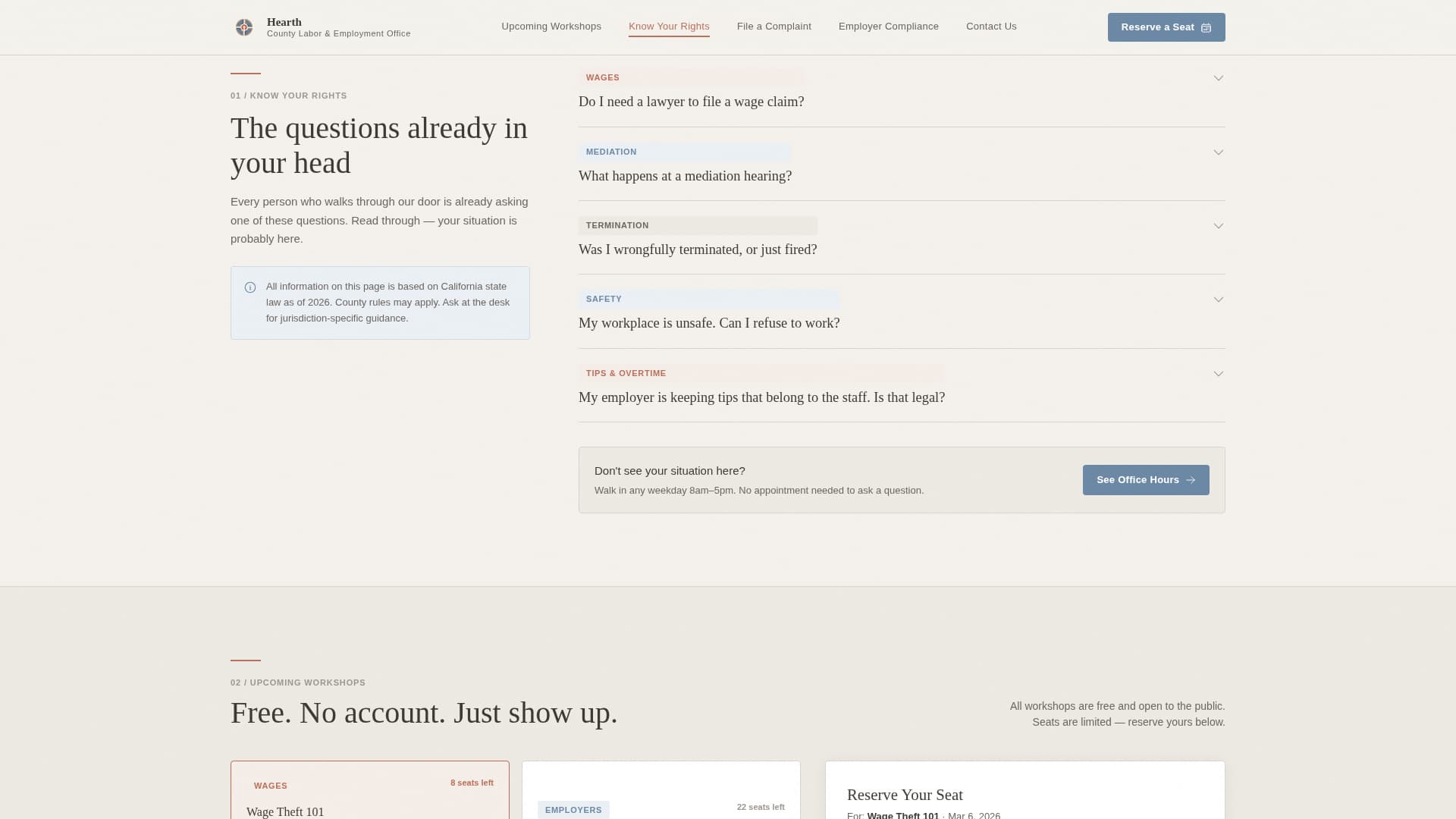1456x819 pixels.
Task: Click the See Office Hours button
Action: pyautogui.click(x=1137, y=480)
